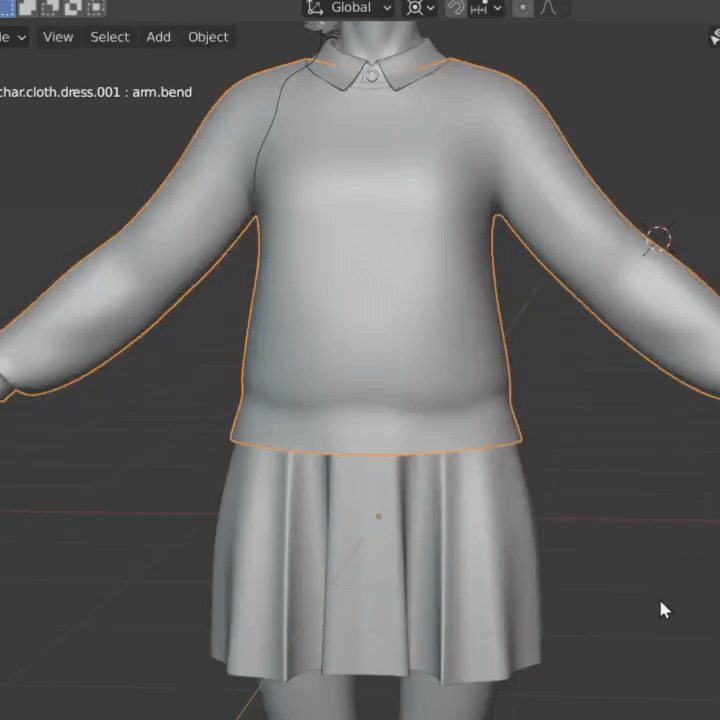Open the Object menu
720x720 pixels.
208,37
